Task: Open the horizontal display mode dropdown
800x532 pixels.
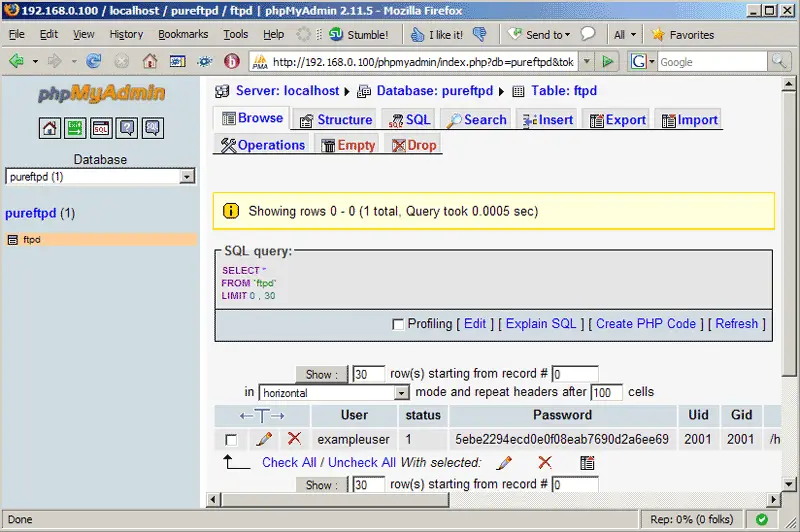Action: [x=334, y=393]
